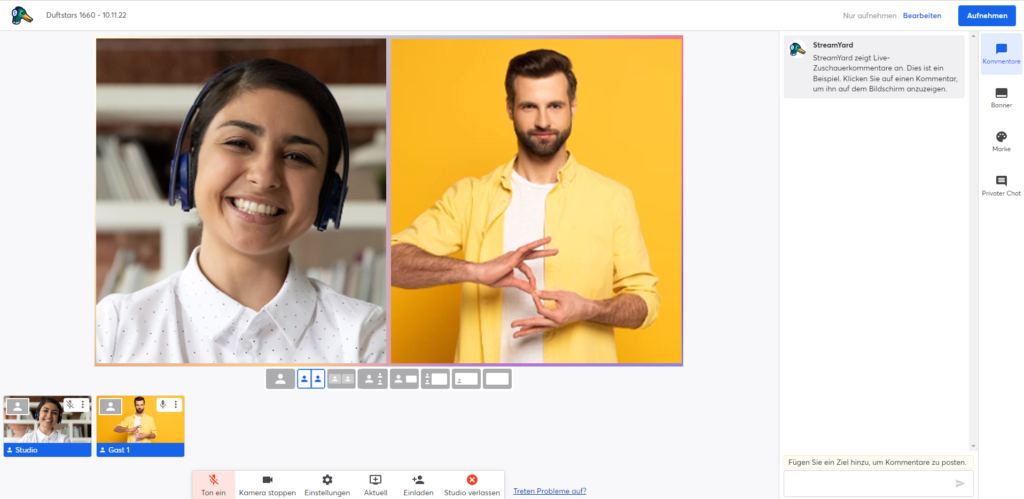The width and height of the screenshot is (1024, 499).
Task: Click the StreamYard duck logo
Action: coord(21,15)
